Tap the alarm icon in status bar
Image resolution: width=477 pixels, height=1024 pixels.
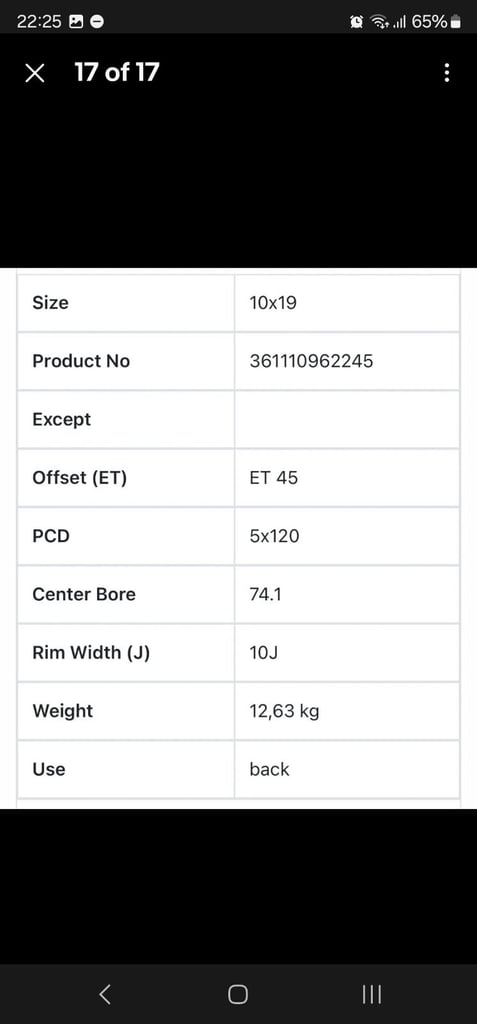pos(357,22)
